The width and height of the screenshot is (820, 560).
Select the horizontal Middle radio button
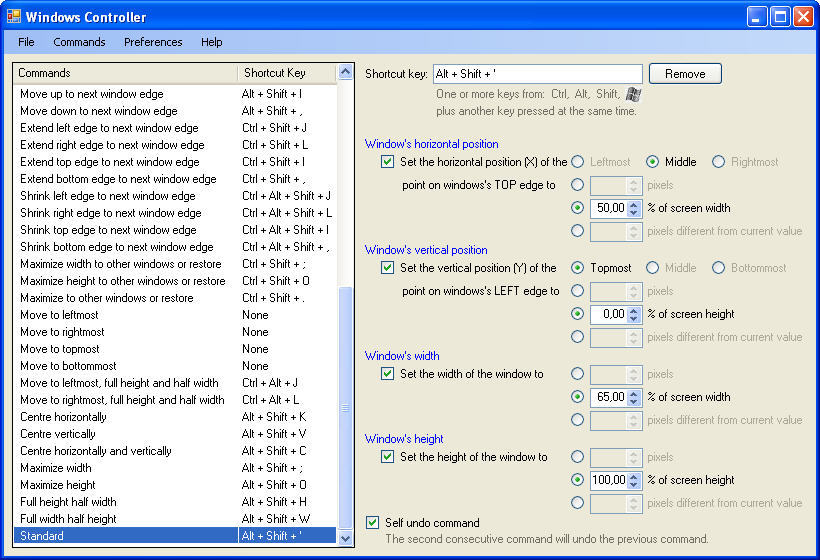click(x=652, y=162)
